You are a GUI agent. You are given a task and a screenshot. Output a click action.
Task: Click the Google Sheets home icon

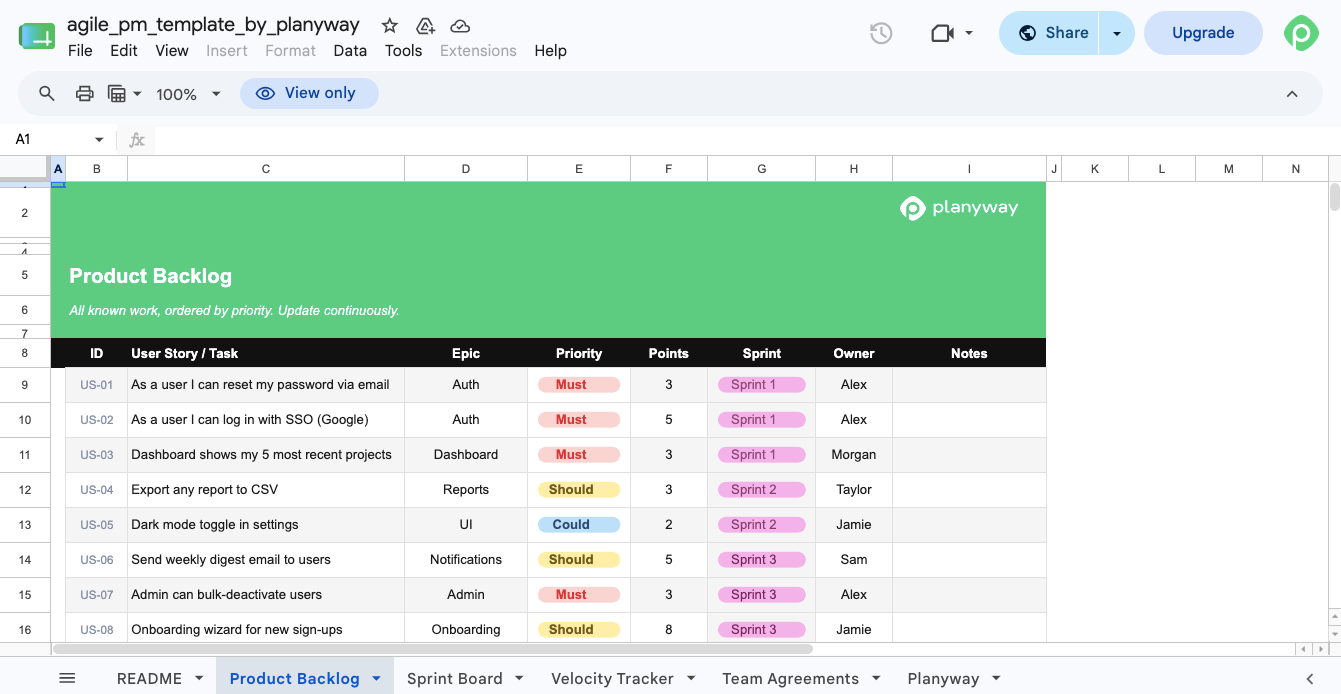point(37,36)
